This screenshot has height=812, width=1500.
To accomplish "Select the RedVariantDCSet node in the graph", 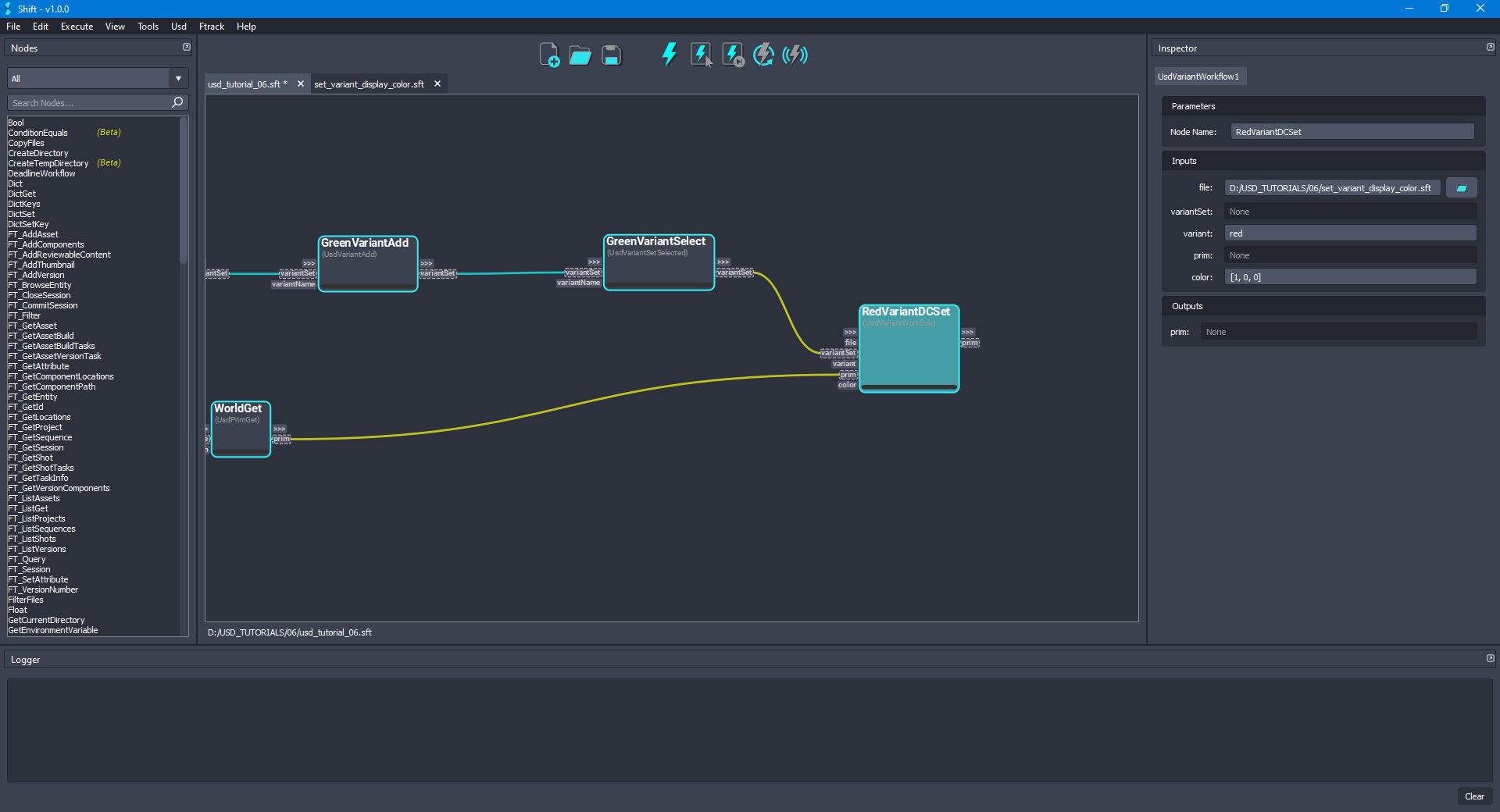I will pos(909,349).
